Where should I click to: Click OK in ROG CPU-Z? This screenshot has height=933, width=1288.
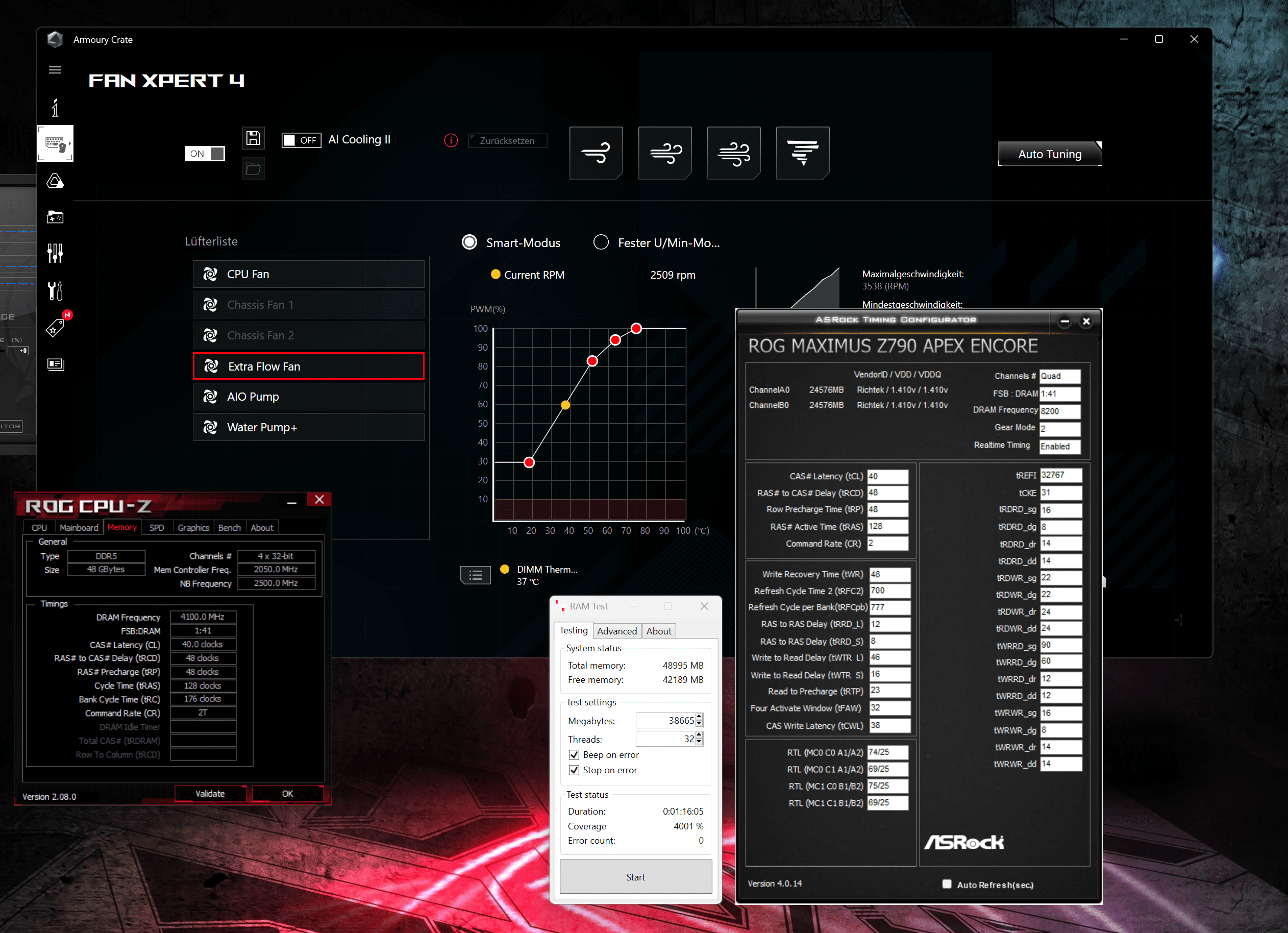pyautogui.click(x=288, y=793)
